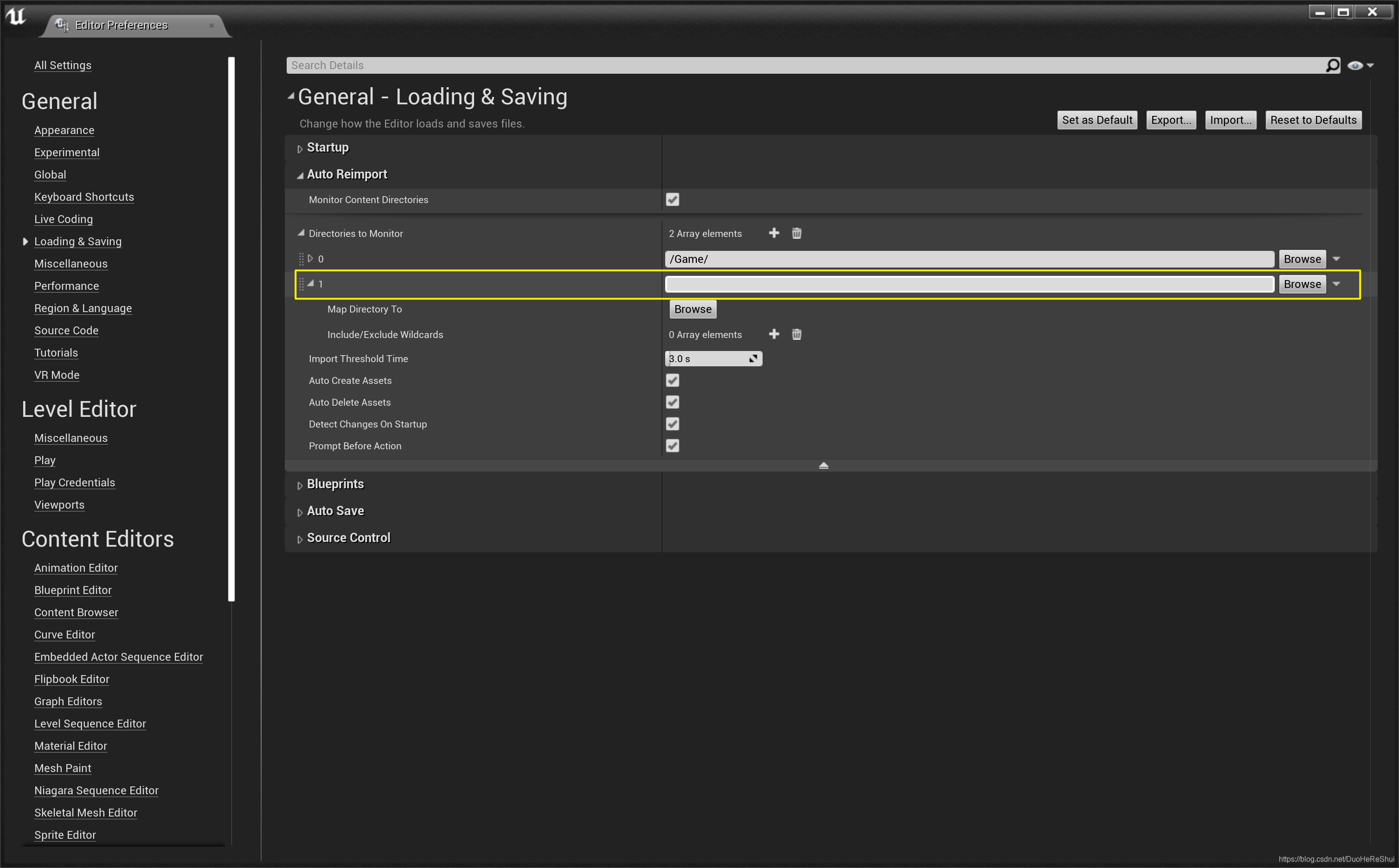Open dropdown arrow next to /Game/ Browse
This screenshot has width=1399, height=868.
[1336, 259]
